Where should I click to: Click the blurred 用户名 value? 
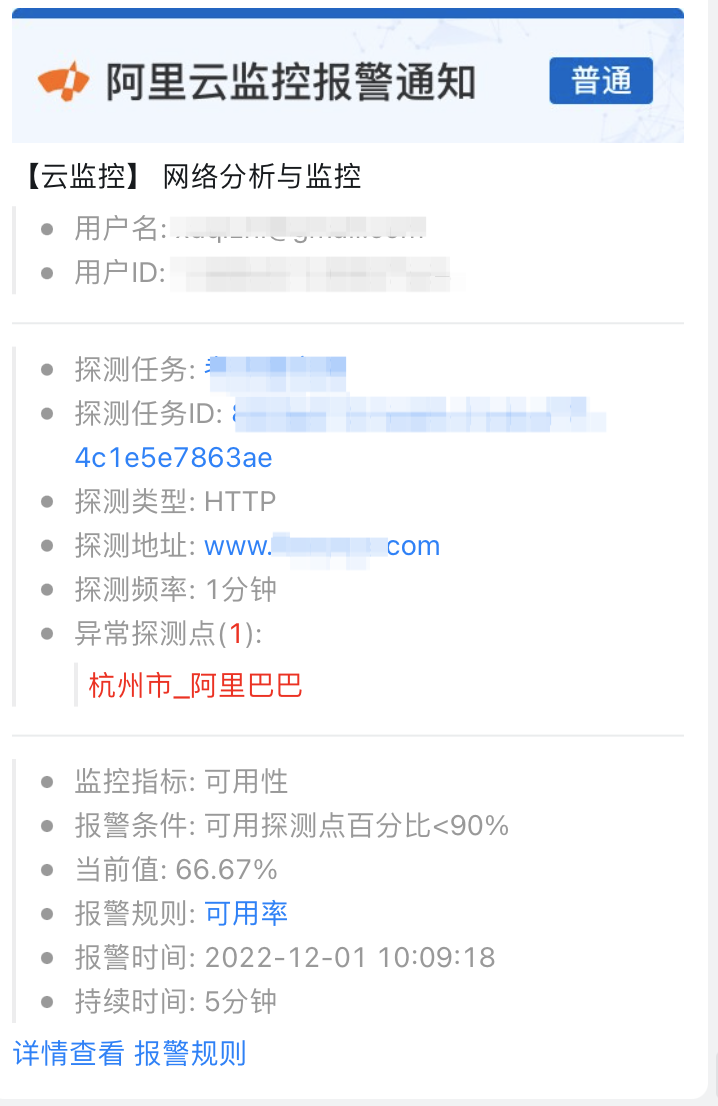(298, 229)
